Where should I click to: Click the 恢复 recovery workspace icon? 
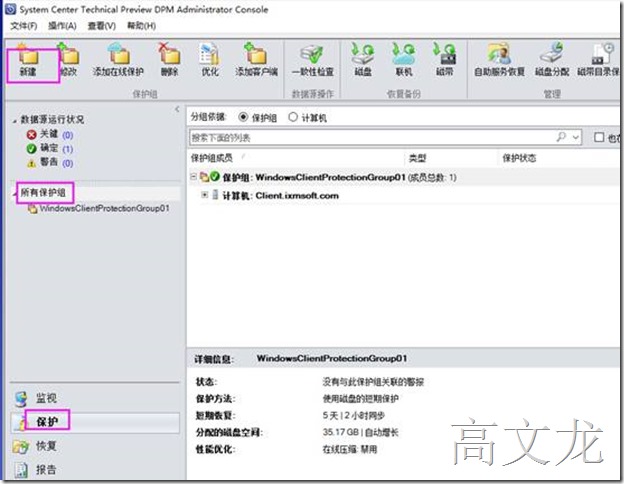[21, 447]
